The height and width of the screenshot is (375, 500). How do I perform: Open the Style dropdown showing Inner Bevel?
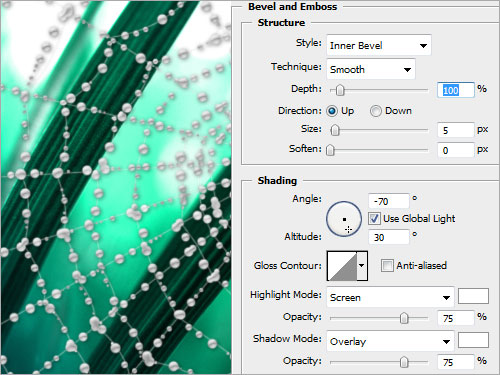pyautogui.click(x=379, y=45)
